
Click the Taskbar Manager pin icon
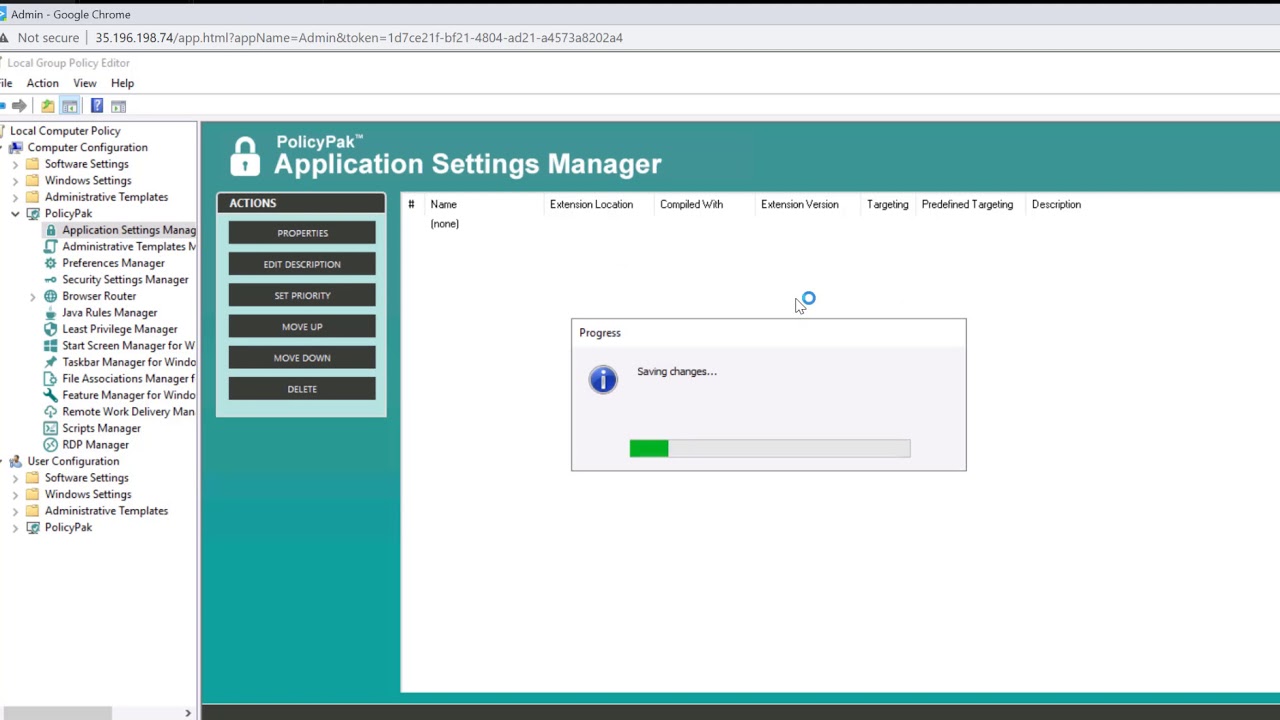pyautogui.click(x=51, y=362)
